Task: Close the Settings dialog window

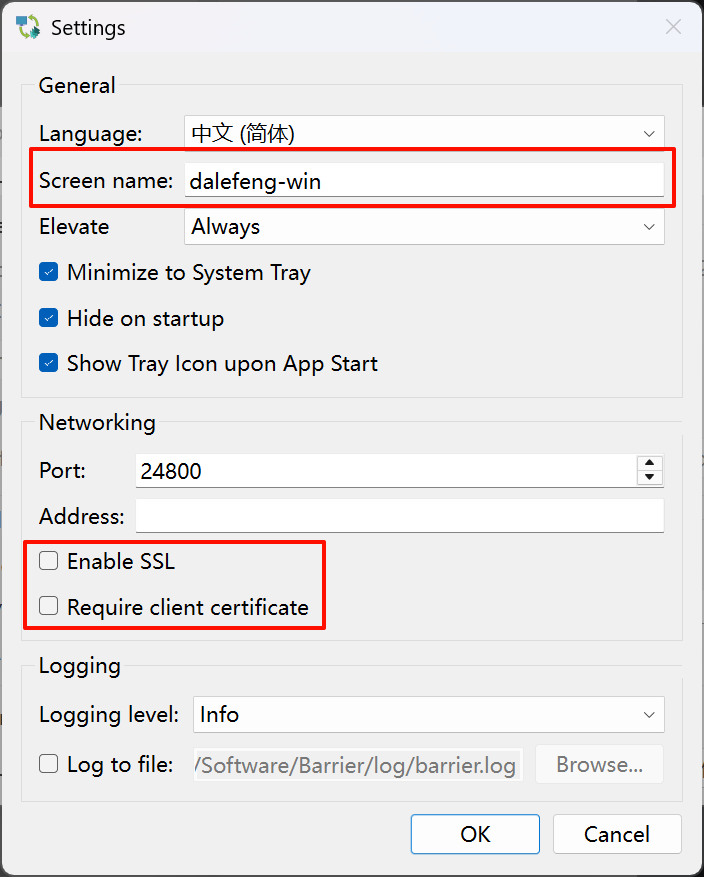Action: coord(673,27)
